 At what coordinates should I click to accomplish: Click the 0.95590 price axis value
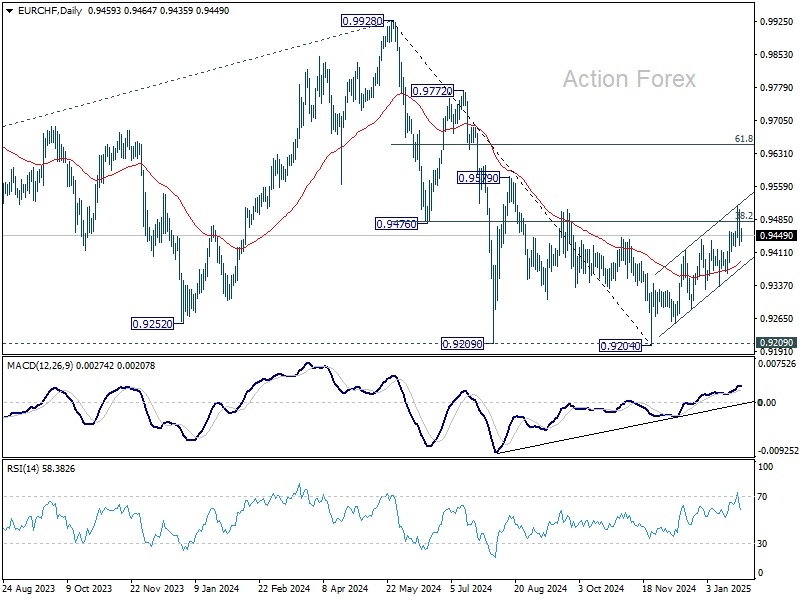click(777, 187)
